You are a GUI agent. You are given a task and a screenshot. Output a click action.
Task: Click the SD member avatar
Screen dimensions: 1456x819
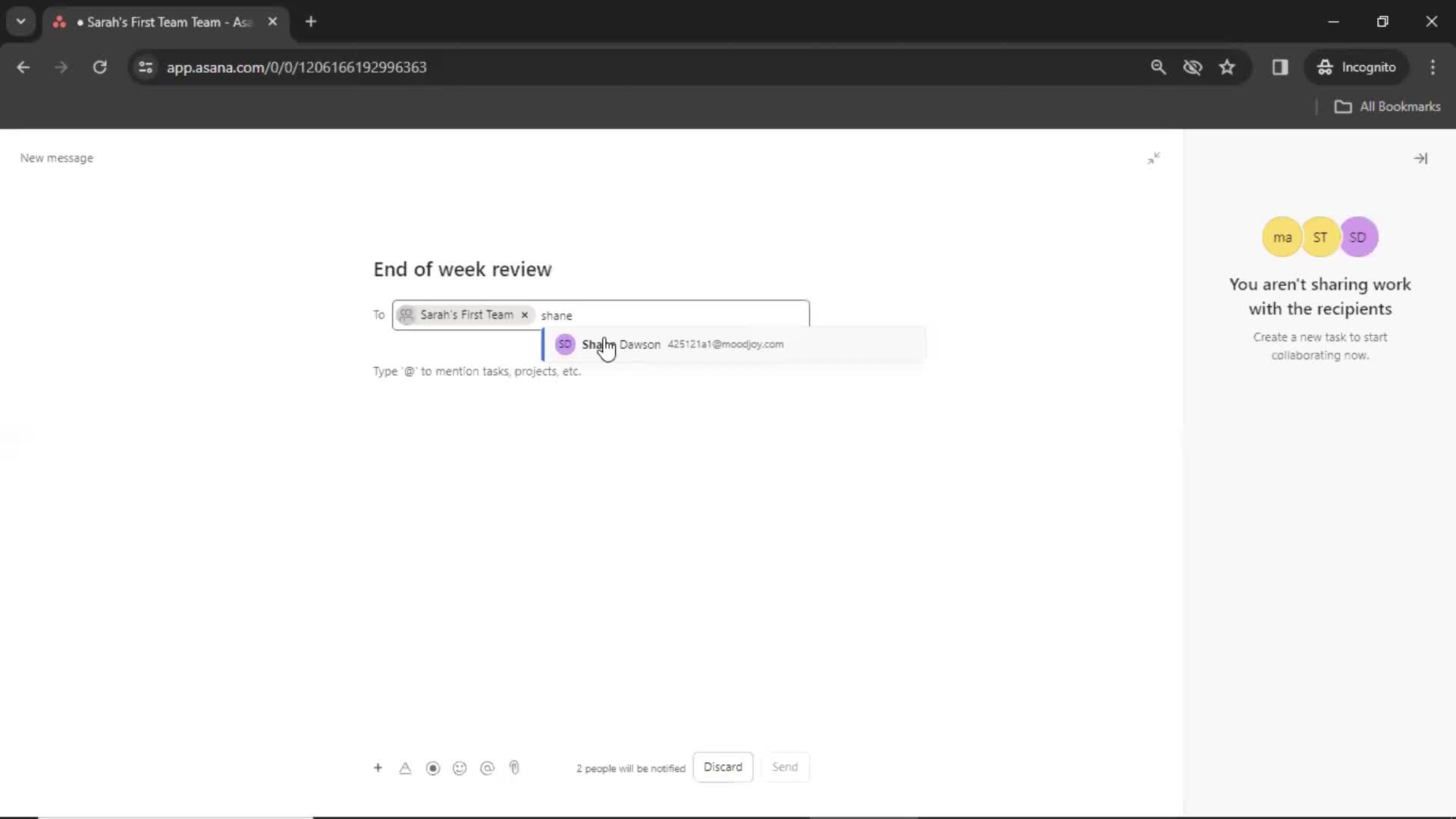(x=1358, y=237)
